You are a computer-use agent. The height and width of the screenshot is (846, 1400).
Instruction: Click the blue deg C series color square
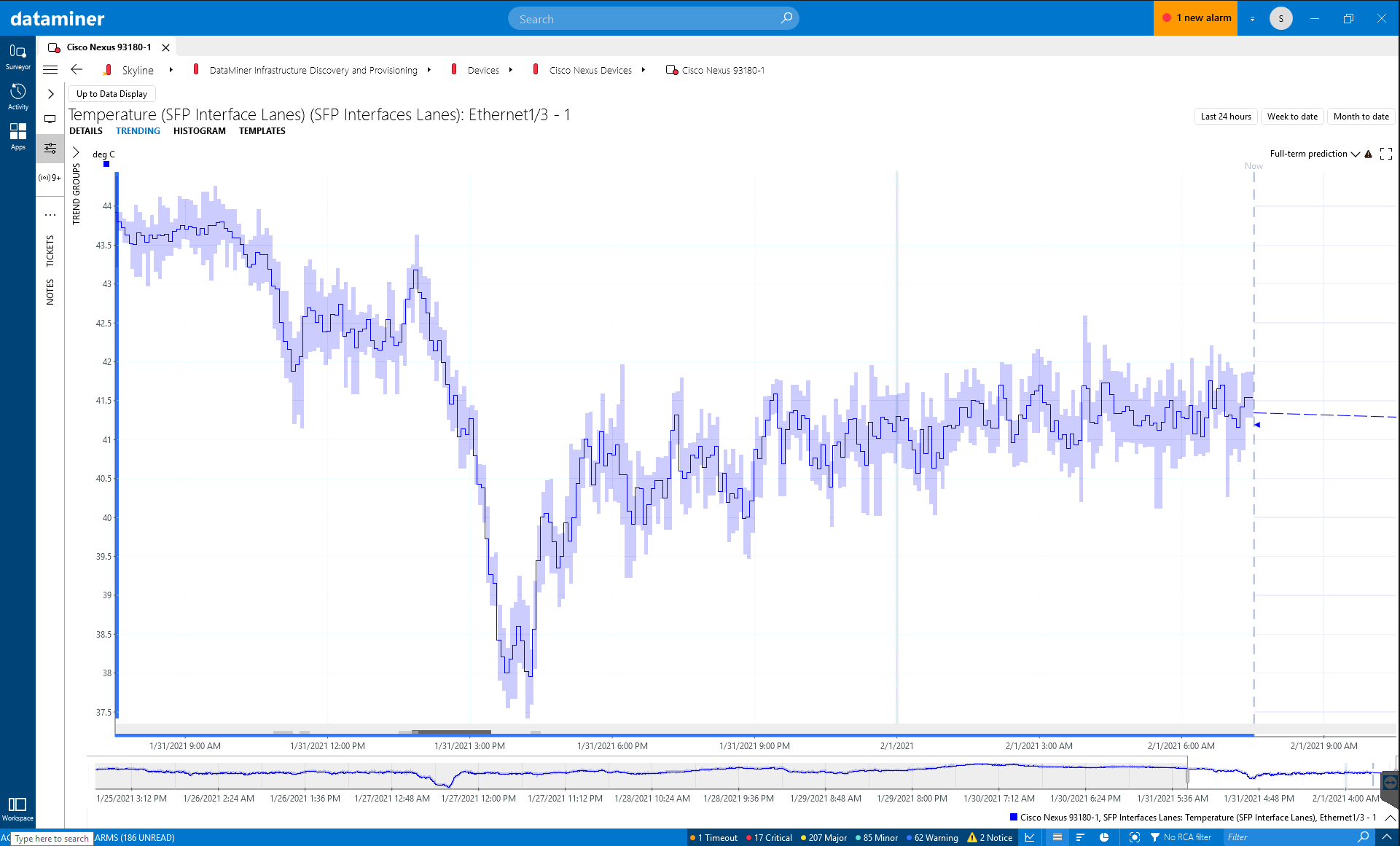[106, 164]
